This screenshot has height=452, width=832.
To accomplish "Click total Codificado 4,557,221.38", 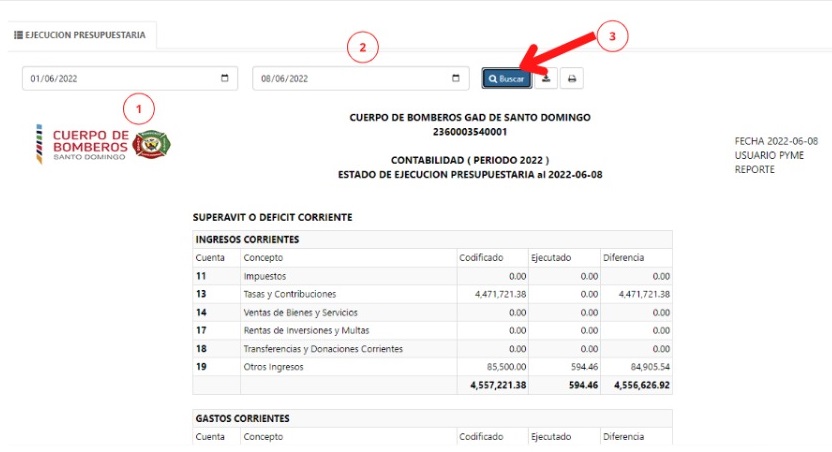I will coord(498,385).
